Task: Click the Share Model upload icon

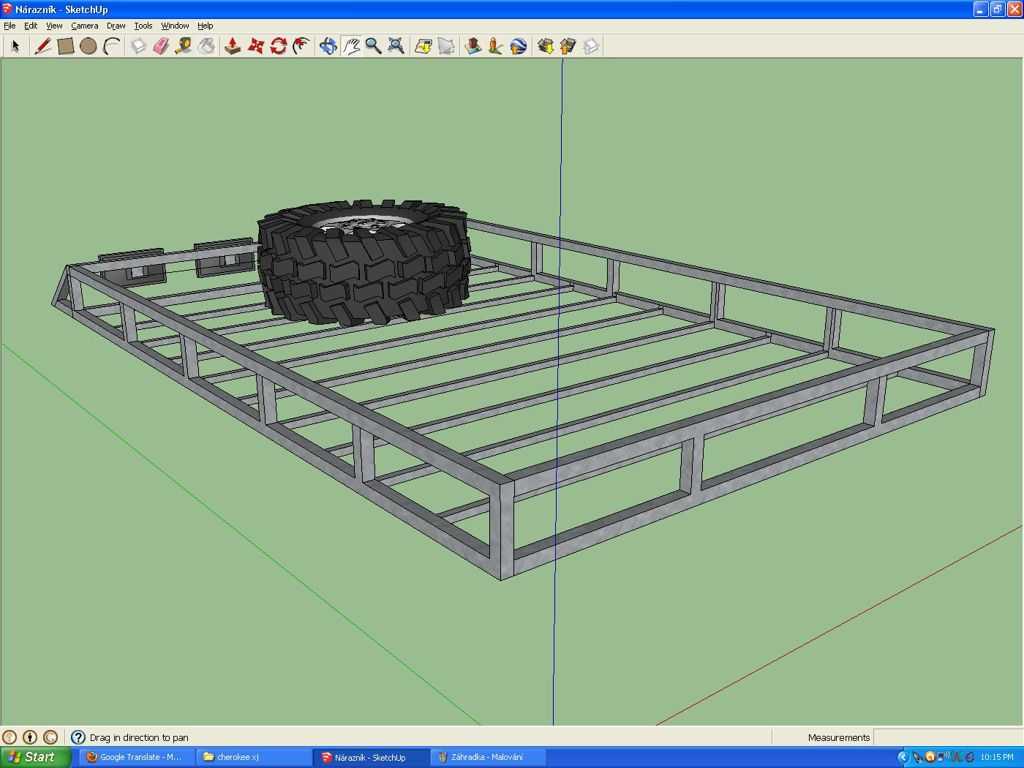Action: 568,46
